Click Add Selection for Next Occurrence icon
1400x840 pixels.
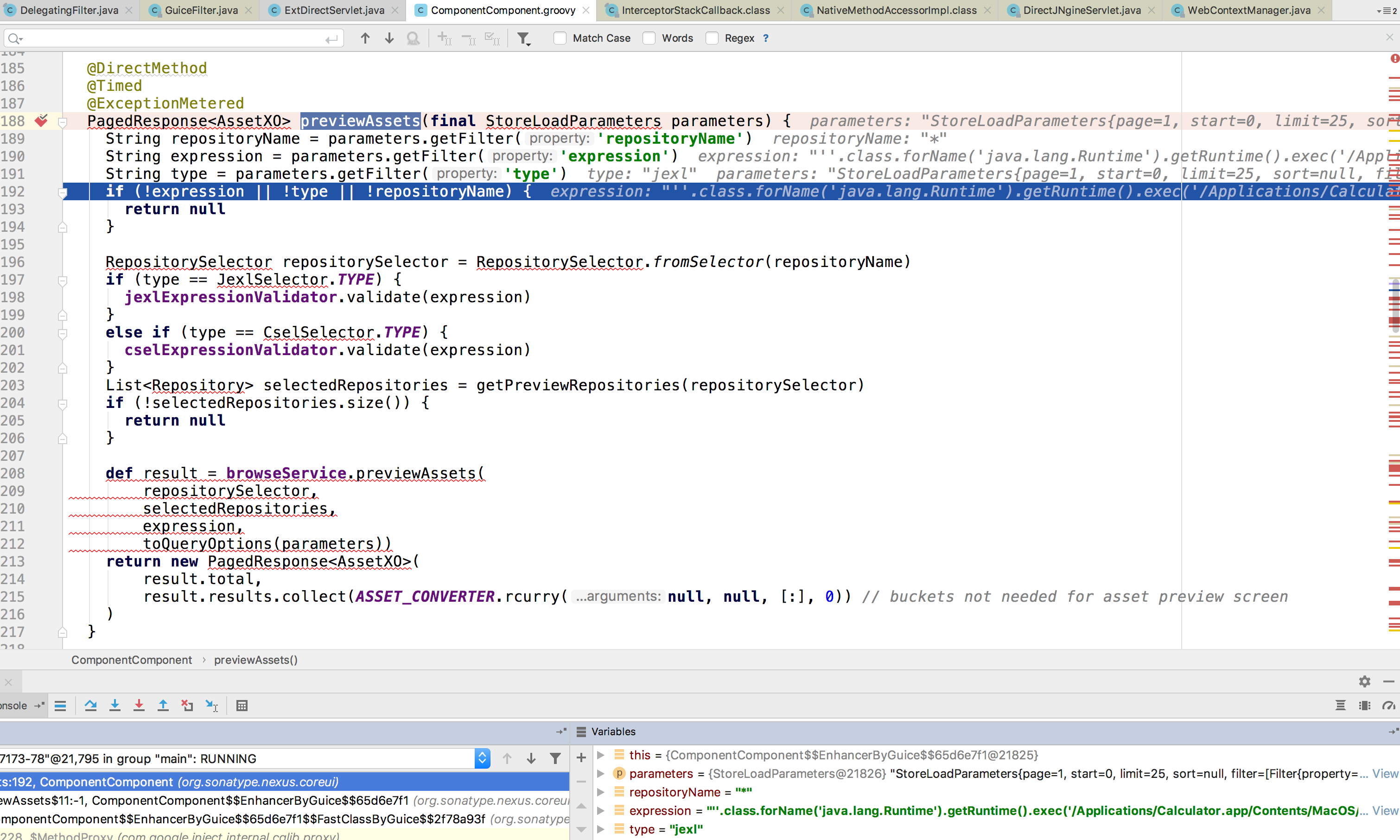pos(445,38)
